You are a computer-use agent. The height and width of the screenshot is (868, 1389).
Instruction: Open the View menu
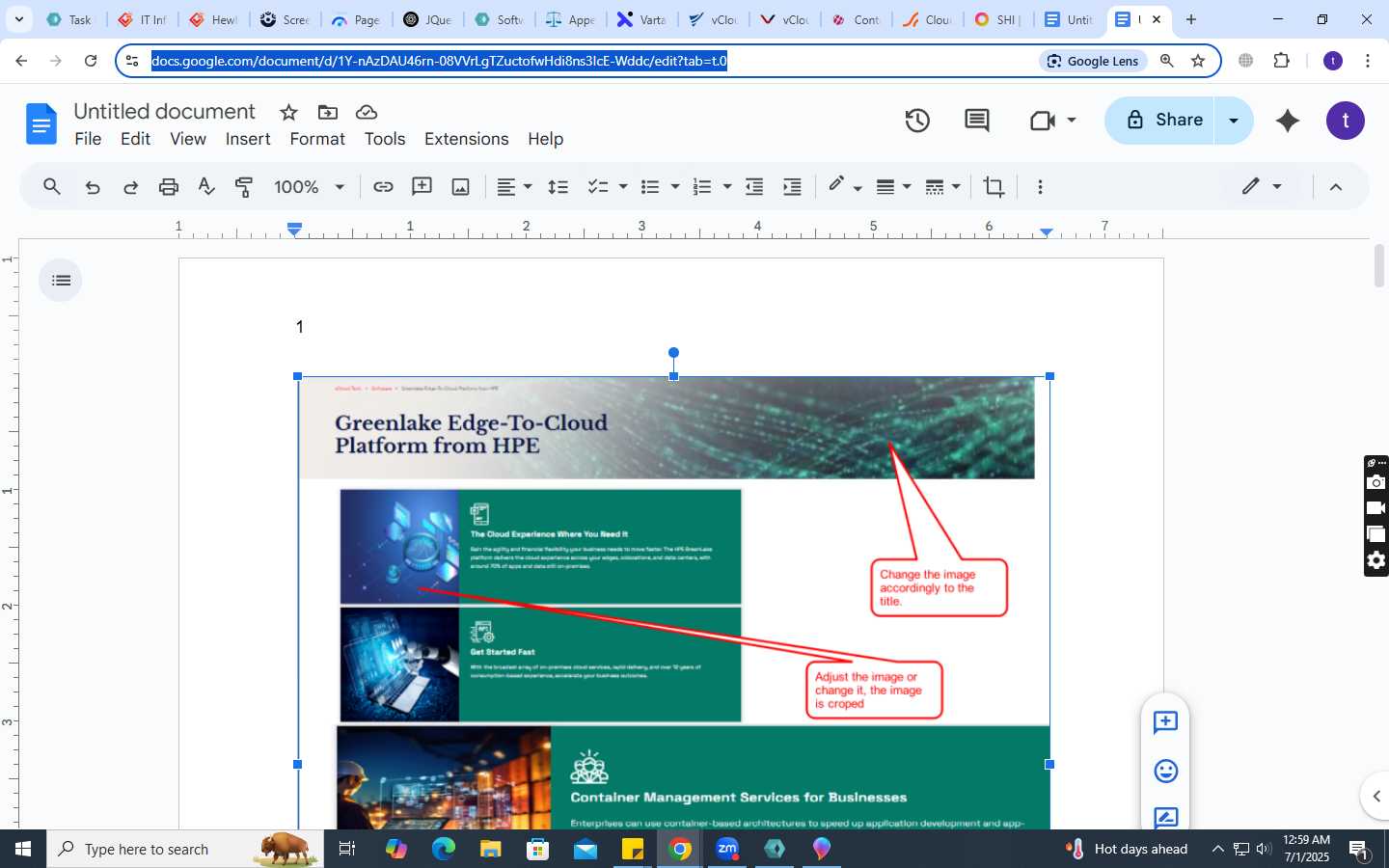click(188, 139)
